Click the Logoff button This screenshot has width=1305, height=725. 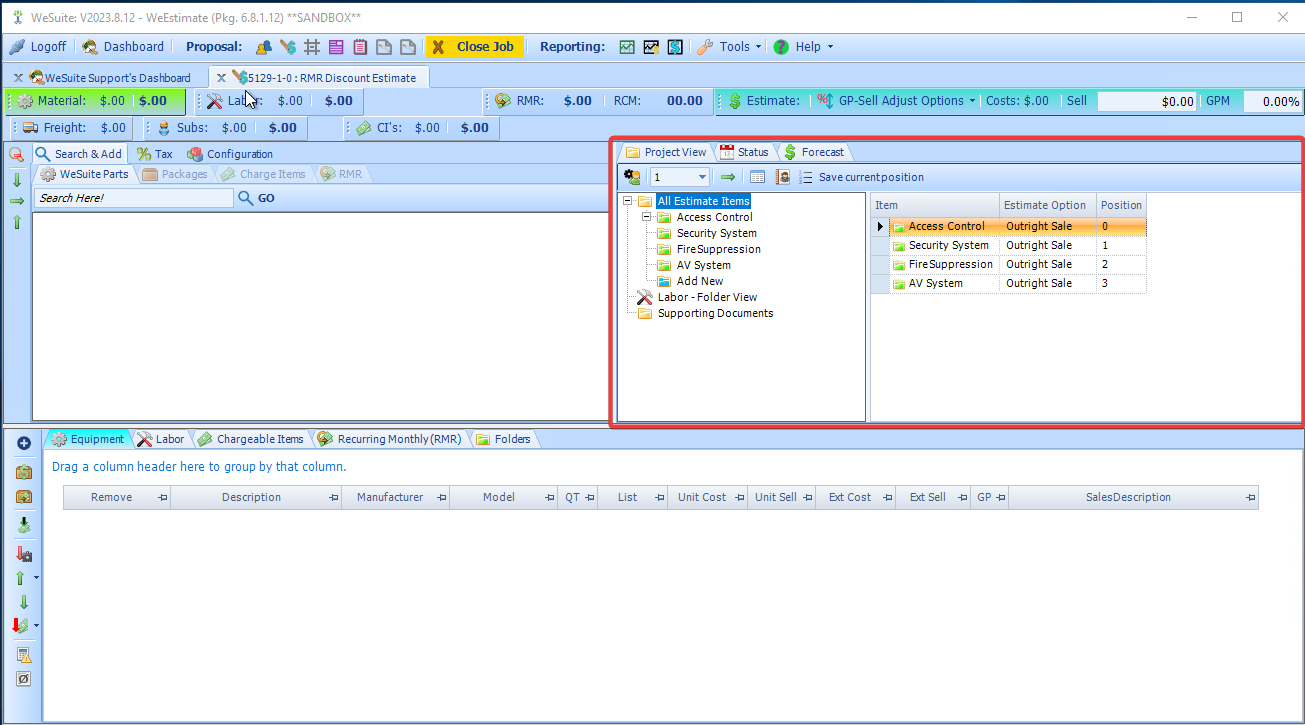click(x=38, y=47)
